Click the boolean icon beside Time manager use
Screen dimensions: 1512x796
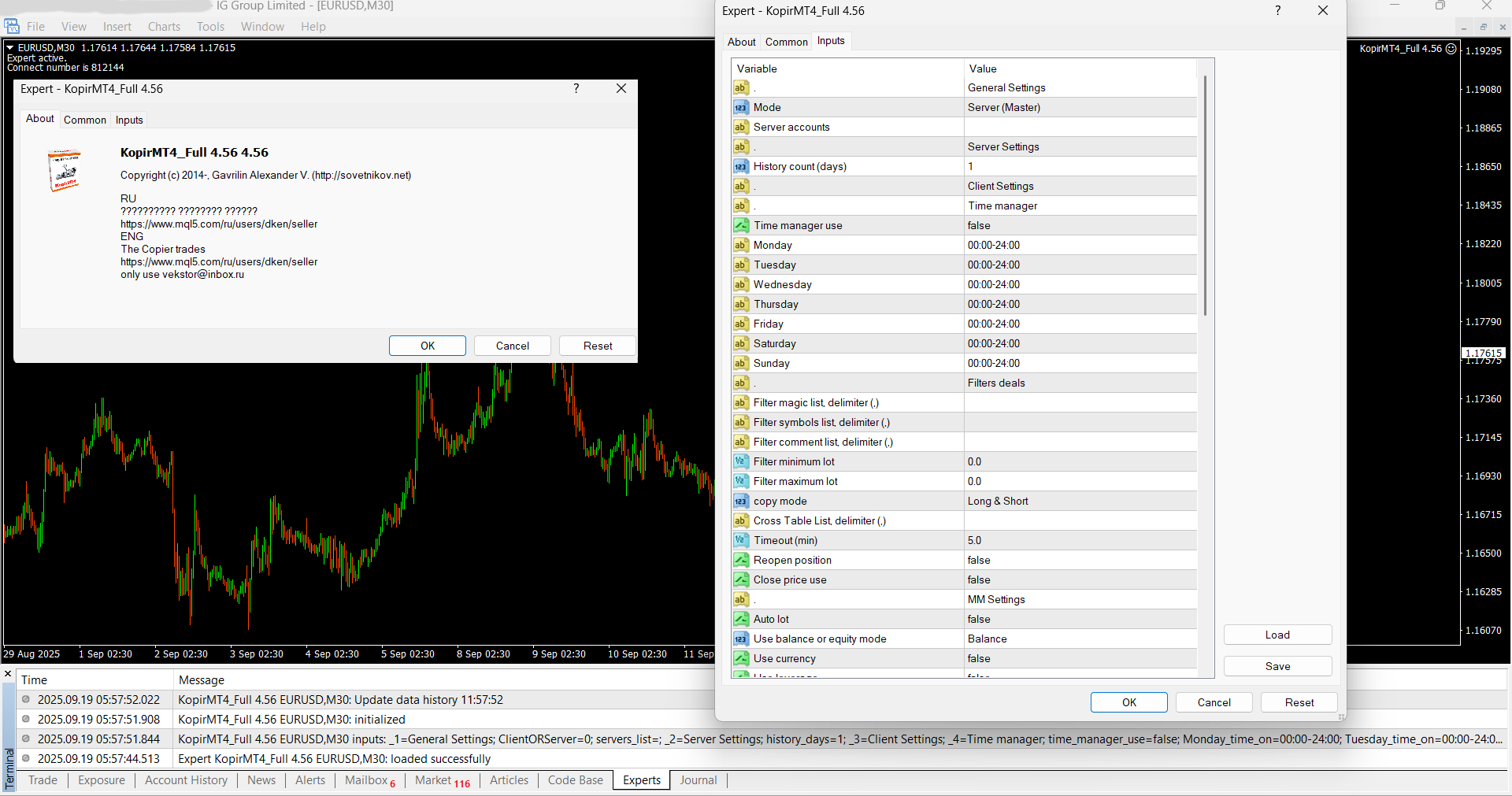point(740,226)
